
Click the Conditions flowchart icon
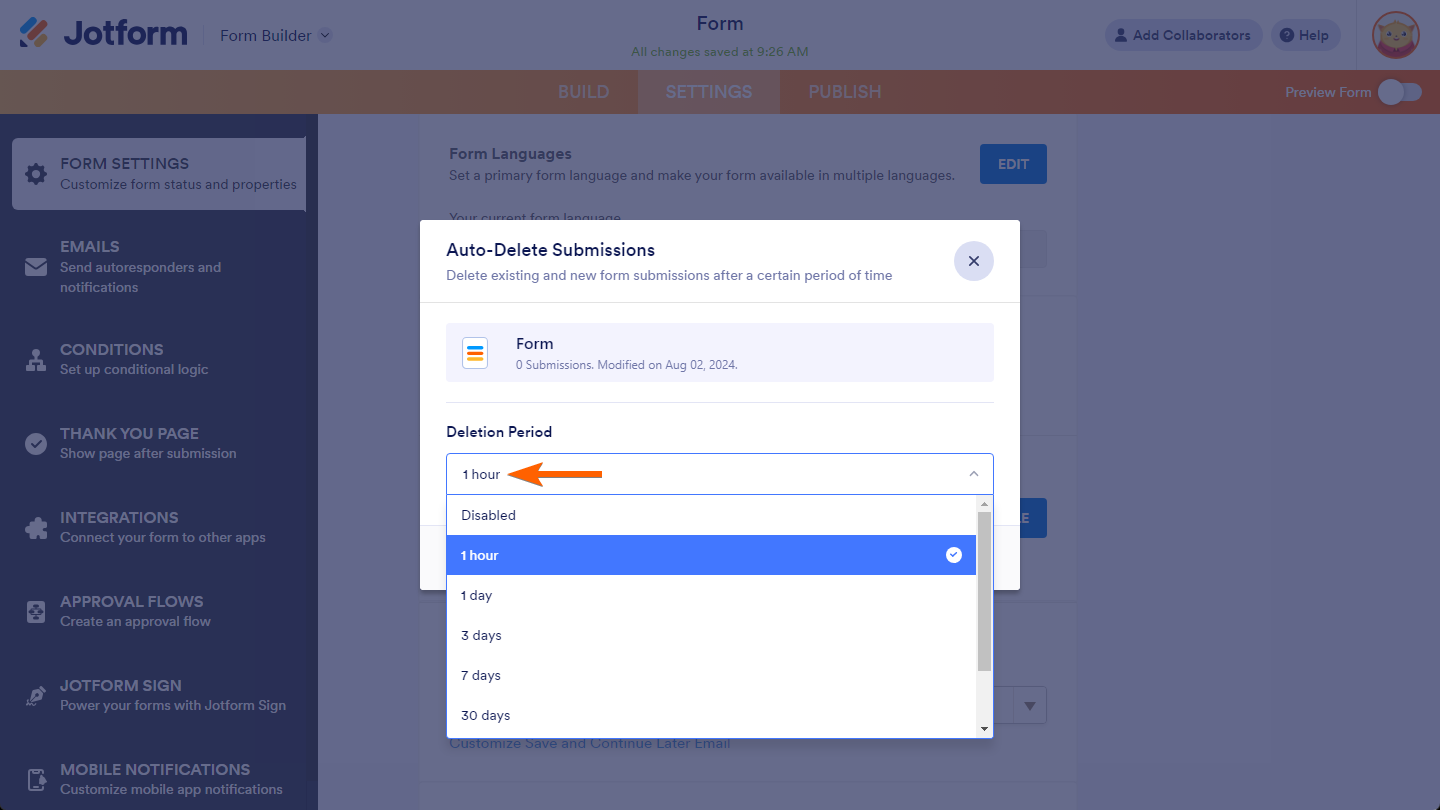(x=36, y=360)
